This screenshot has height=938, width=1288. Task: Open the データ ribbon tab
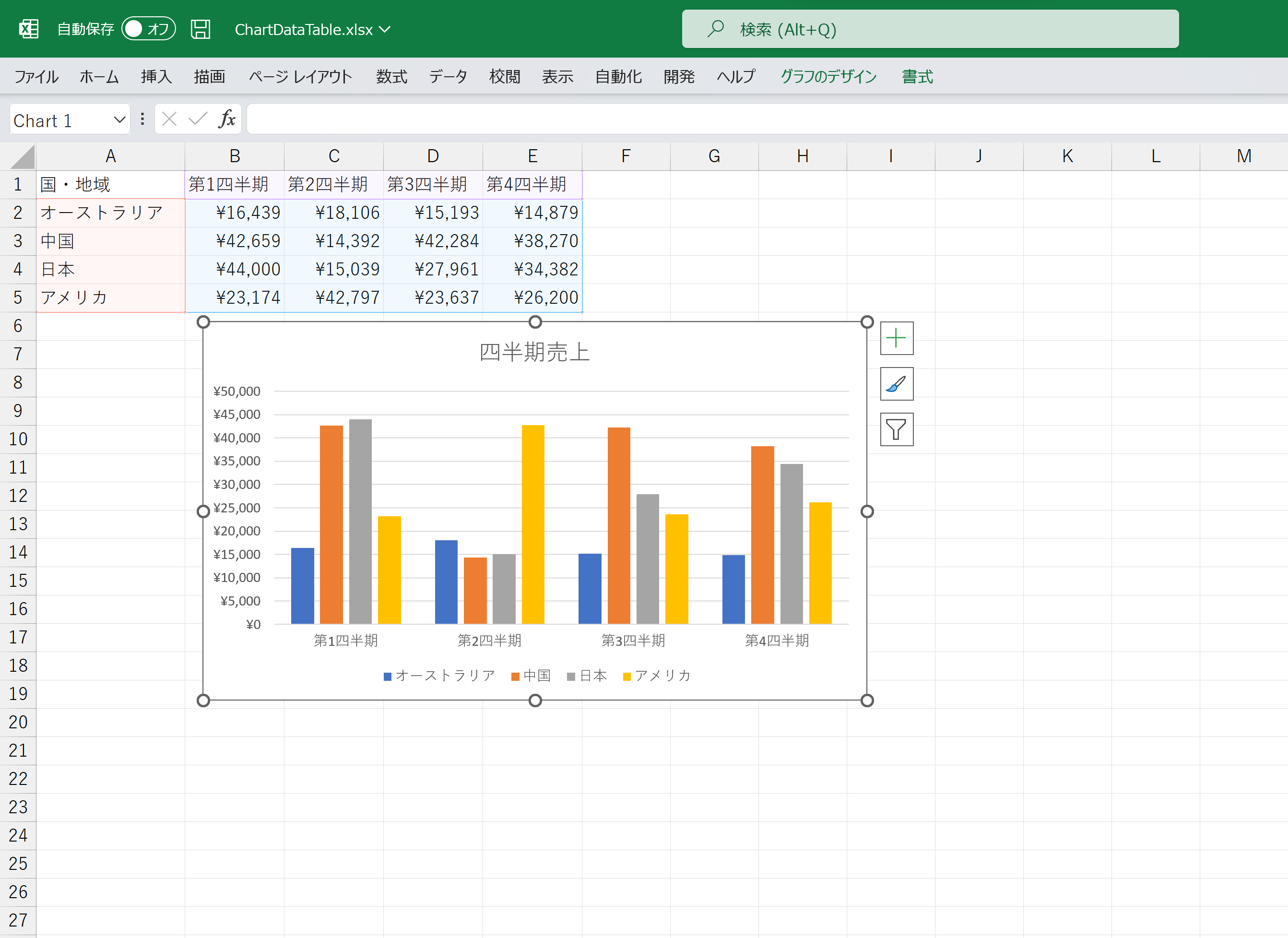tap(448, 77)
